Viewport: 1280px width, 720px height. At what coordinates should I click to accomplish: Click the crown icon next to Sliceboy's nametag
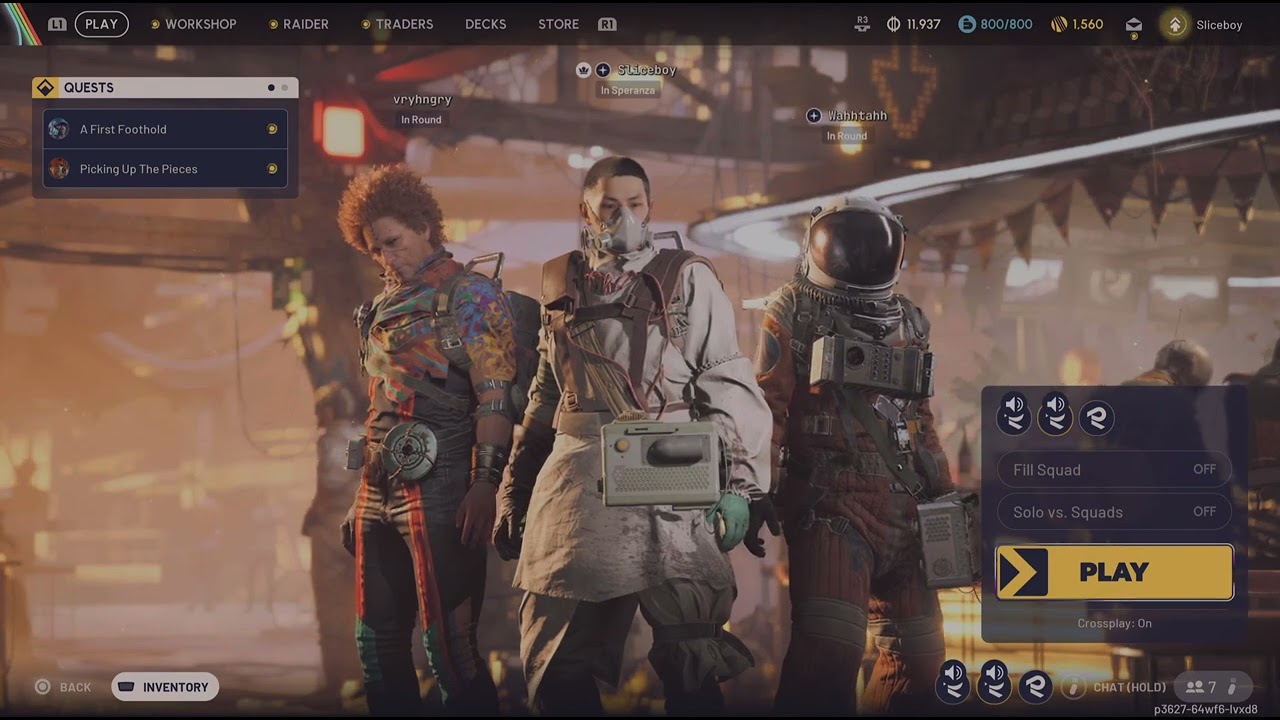584,70
